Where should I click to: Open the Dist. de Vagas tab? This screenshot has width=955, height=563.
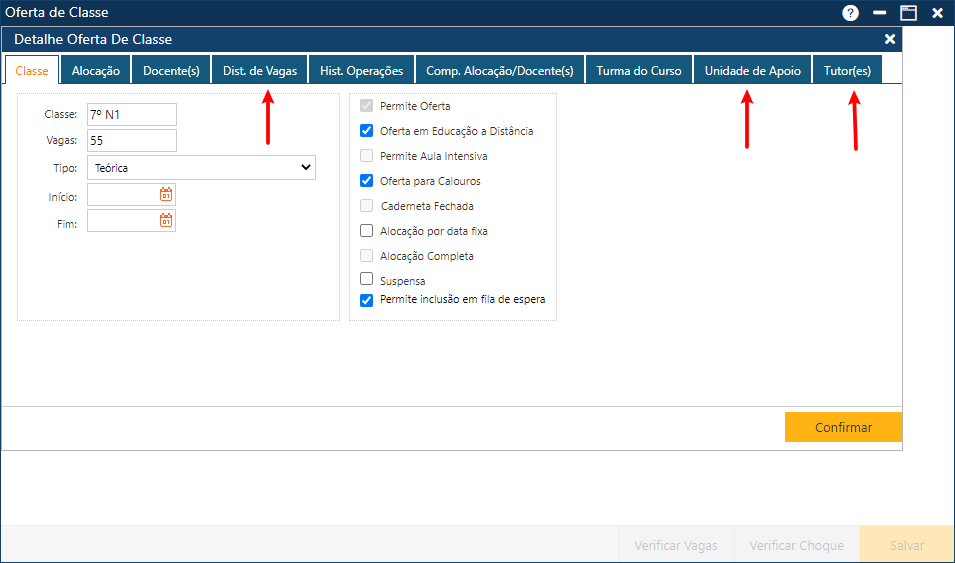coord(259,71)
